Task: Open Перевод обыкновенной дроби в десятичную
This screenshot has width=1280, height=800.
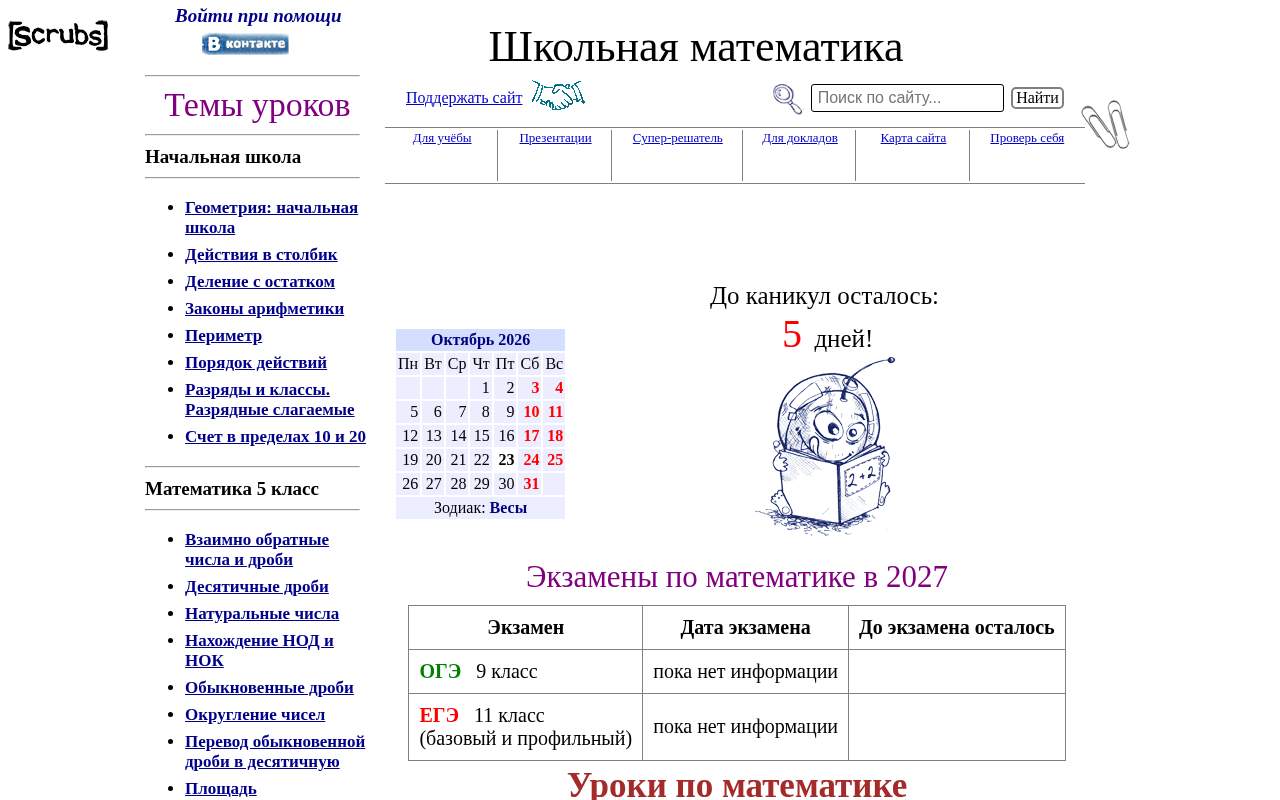Action: click(275, 752)
